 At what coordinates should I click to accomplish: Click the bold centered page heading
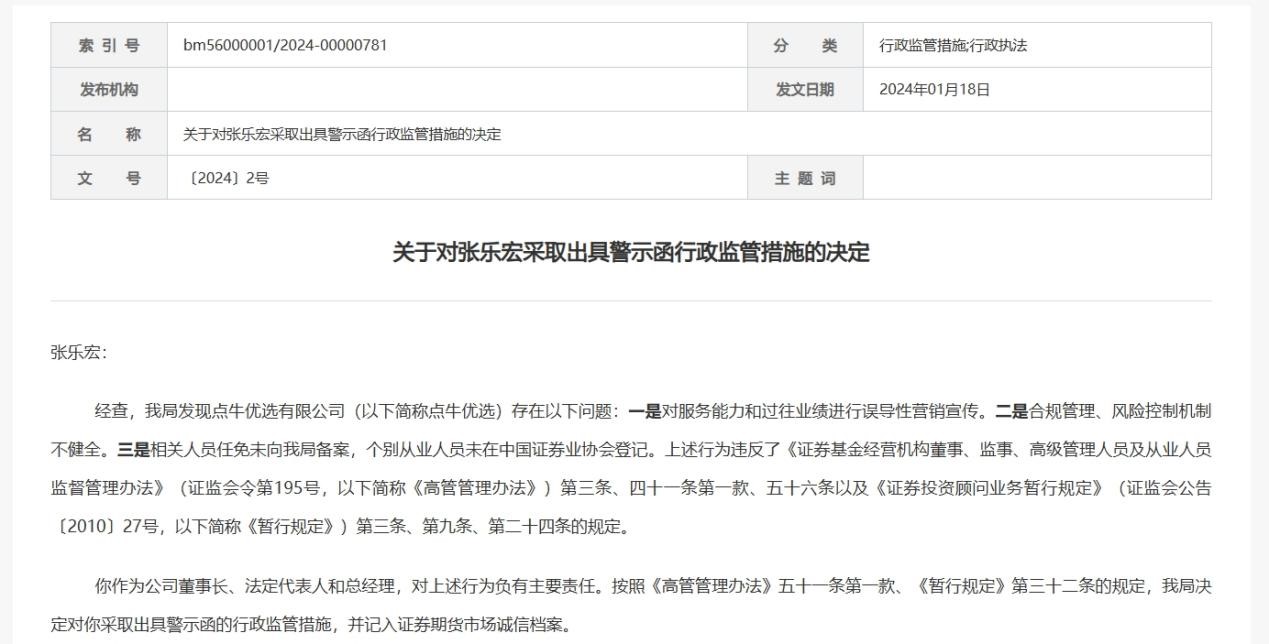[x=631, y=253]
